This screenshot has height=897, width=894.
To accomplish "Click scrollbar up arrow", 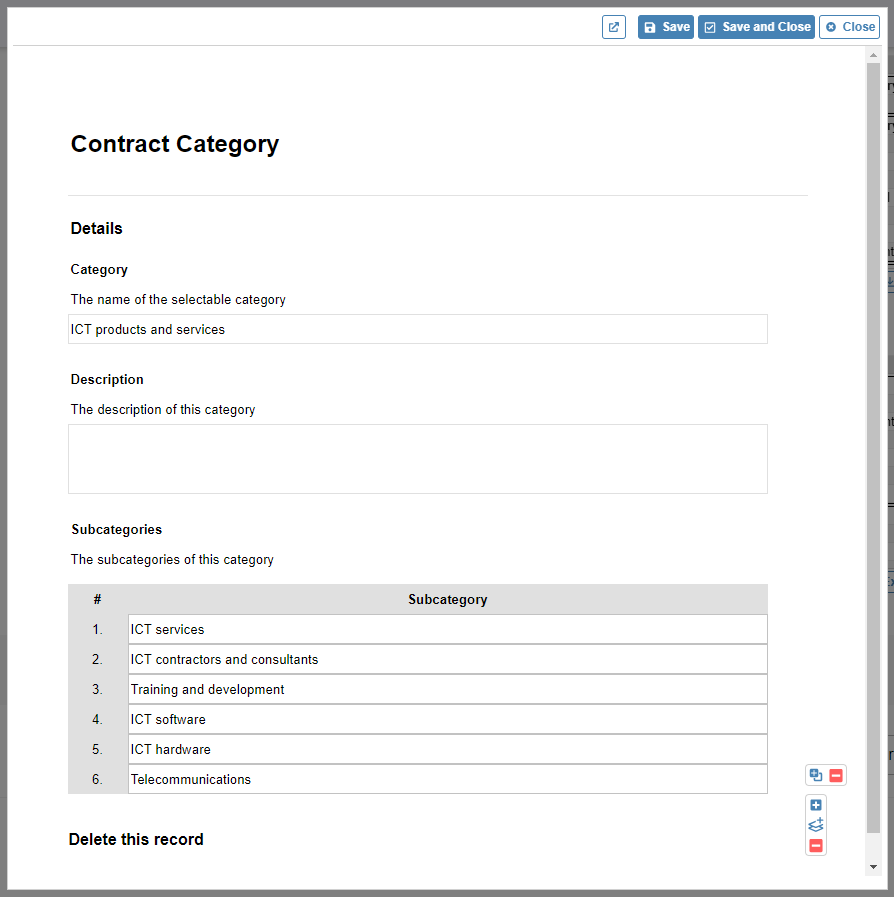I will pyautogui.click(x=873, y=55).
